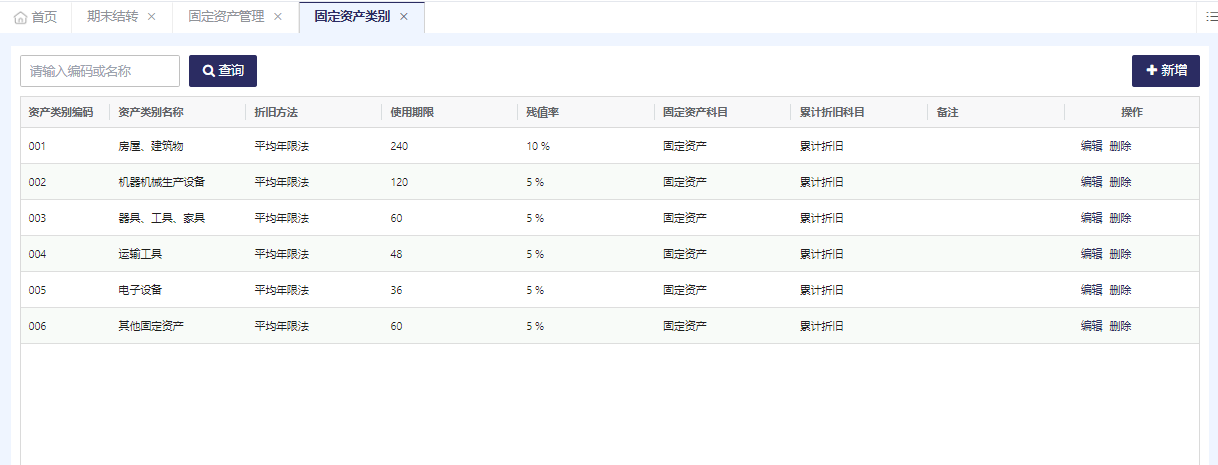Switch to the 固定资产管理 tab
The width and height of the screenshot is (1218, 465).
click(226, 17)
